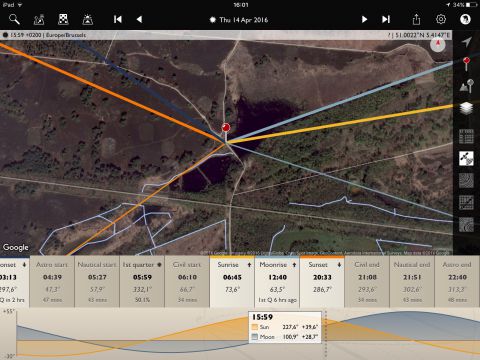
Task: Open the search magnifier
Action: tap(14, 19)
